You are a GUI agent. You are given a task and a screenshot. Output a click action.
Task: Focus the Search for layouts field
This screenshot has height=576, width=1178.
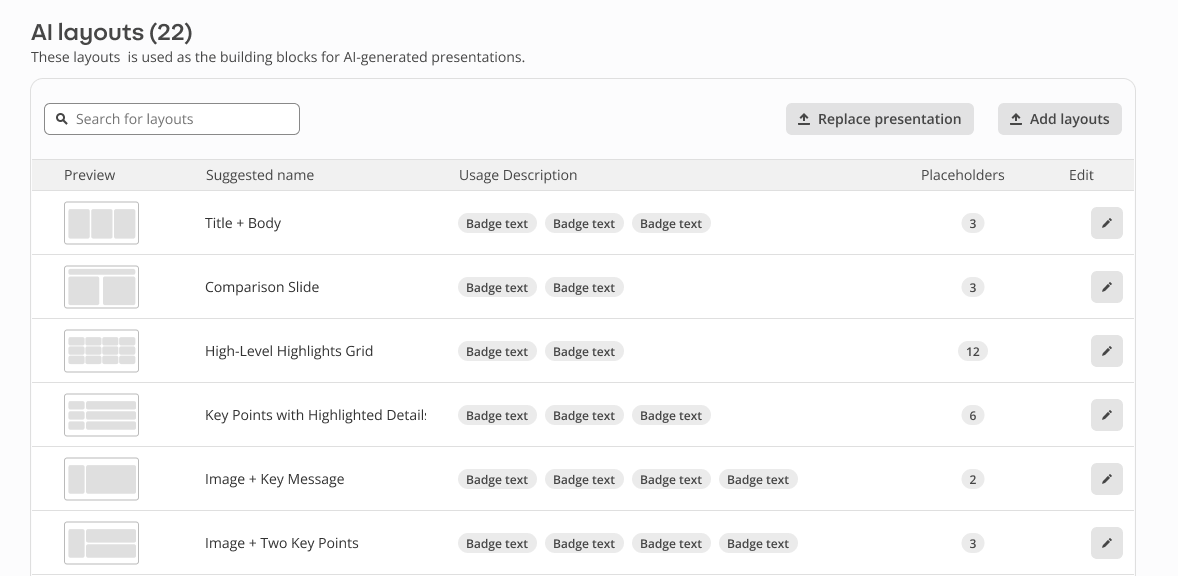(x=172, y=119)
